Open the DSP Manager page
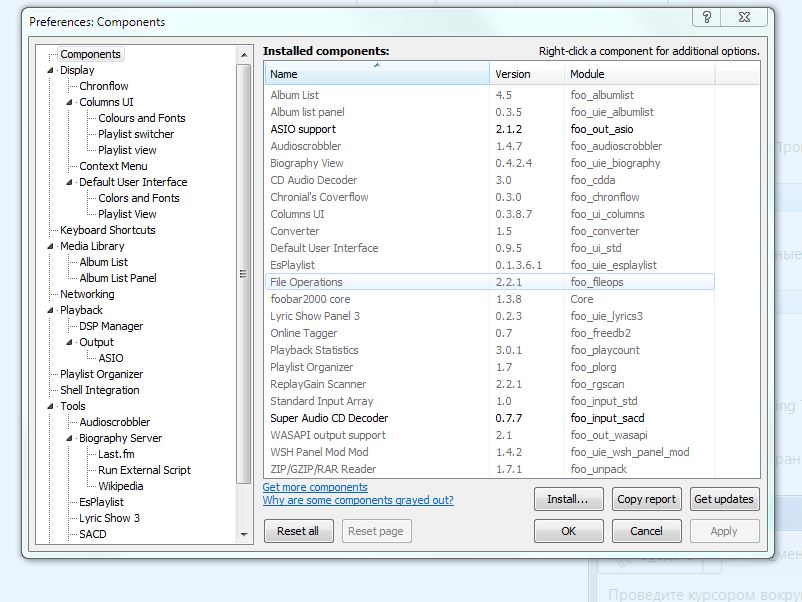This screenshot has height=602, width=802. coord(111,326)
